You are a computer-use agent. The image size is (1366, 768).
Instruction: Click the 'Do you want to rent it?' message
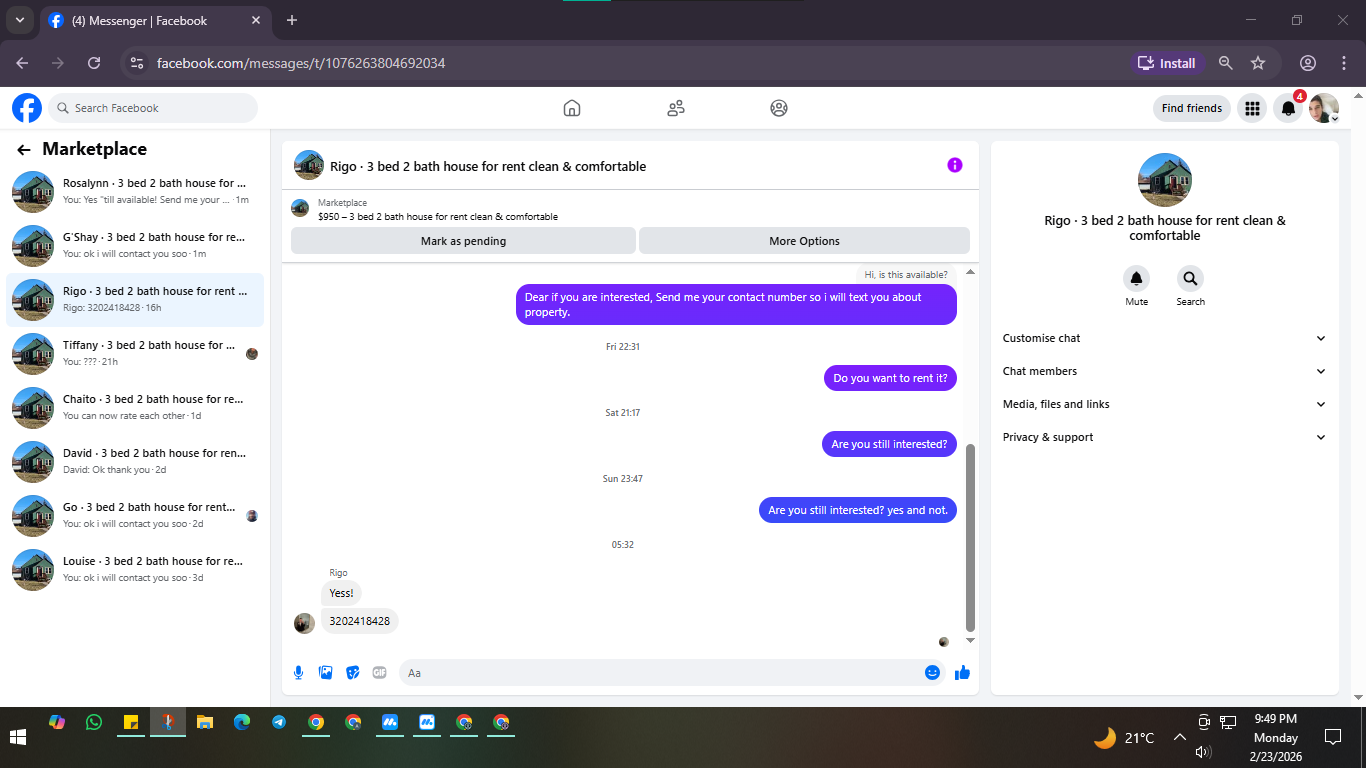coord(890,378)
